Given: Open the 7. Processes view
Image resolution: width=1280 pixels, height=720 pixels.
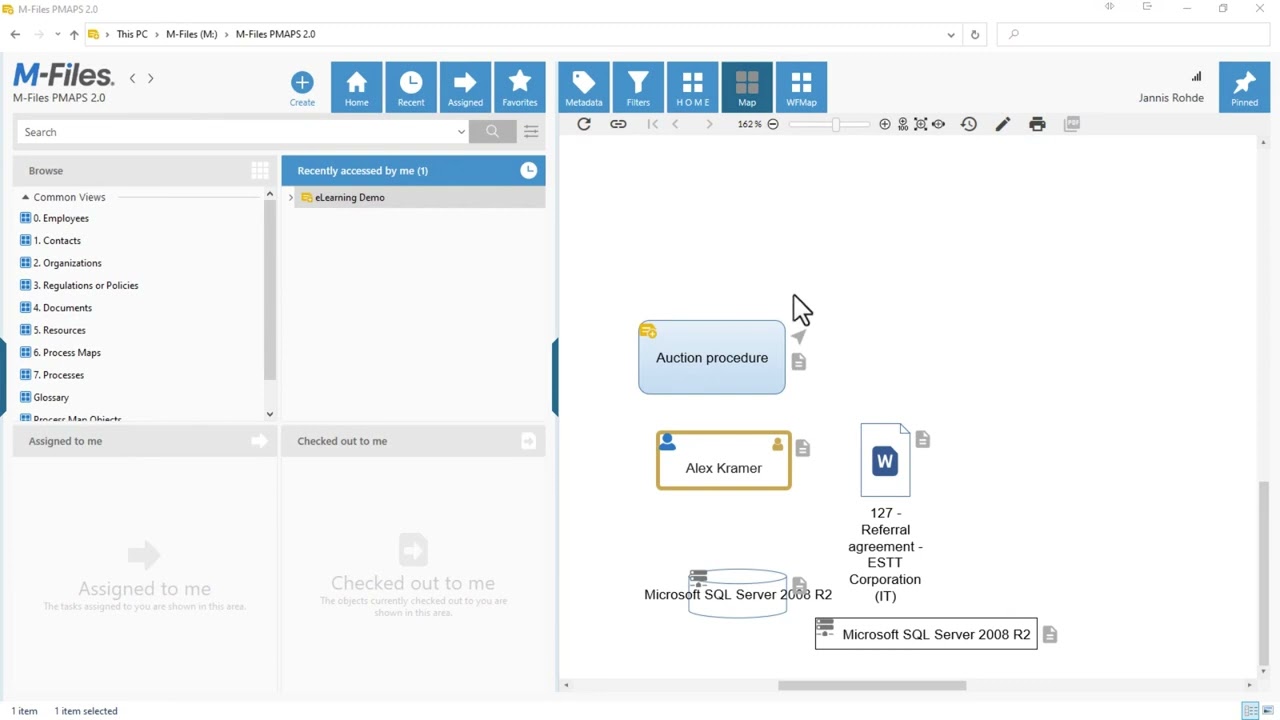Looking at the screenshot, I should [58, 375].
